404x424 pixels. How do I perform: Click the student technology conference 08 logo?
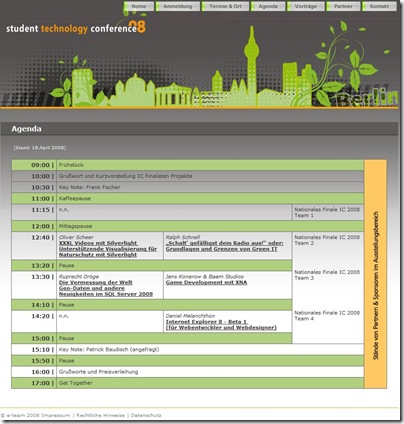point(76,28)
